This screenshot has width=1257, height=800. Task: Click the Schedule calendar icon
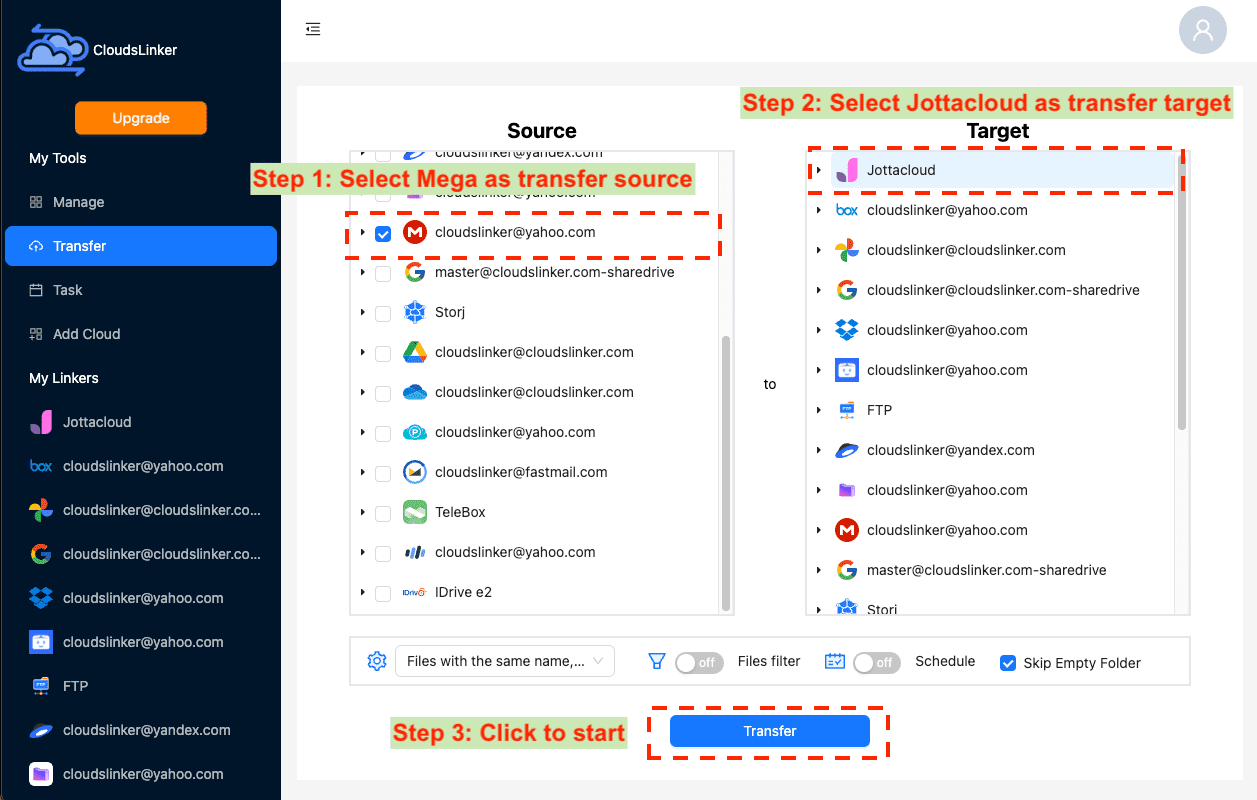point(835,661)
